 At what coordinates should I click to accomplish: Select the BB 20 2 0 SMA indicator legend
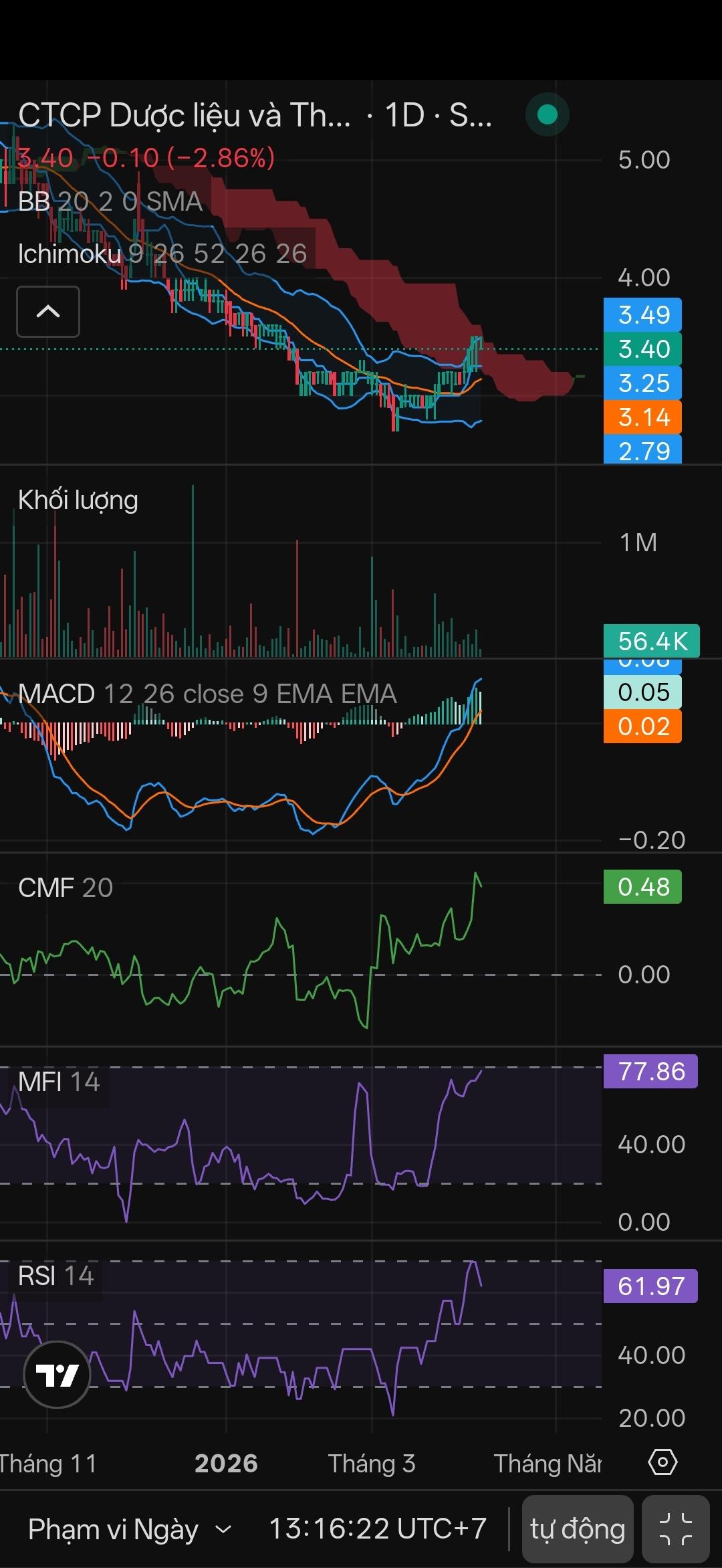click(110, 201)
